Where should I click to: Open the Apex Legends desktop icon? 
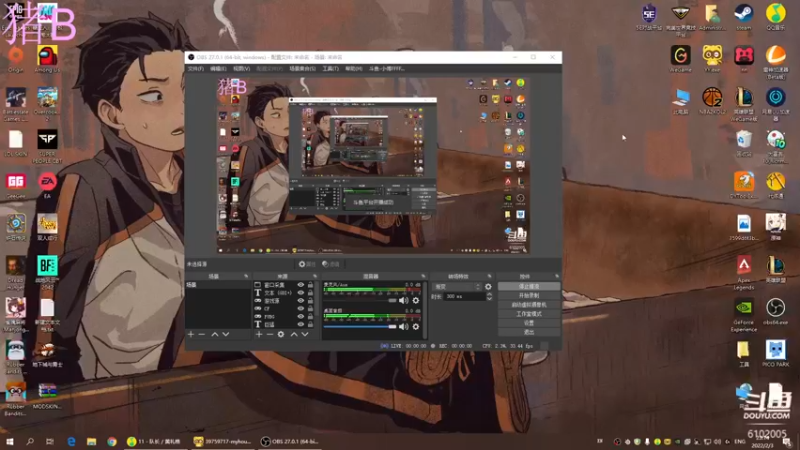tap(744, 272)
